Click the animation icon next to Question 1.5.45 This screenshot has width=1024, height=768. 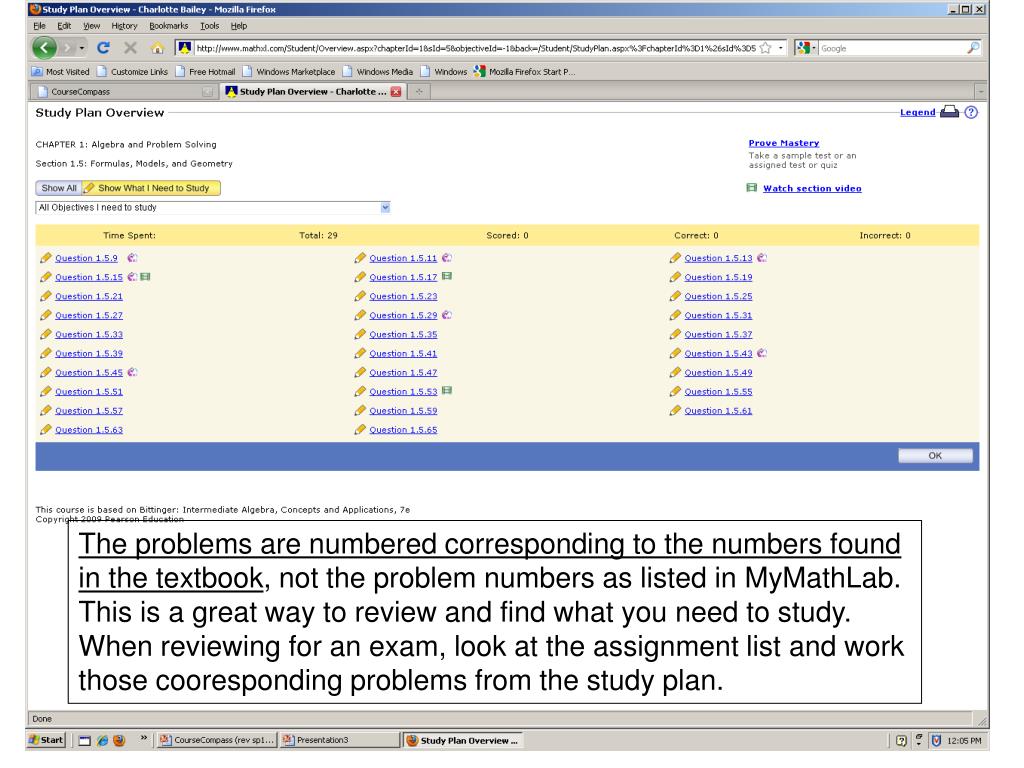pos(133,372)
